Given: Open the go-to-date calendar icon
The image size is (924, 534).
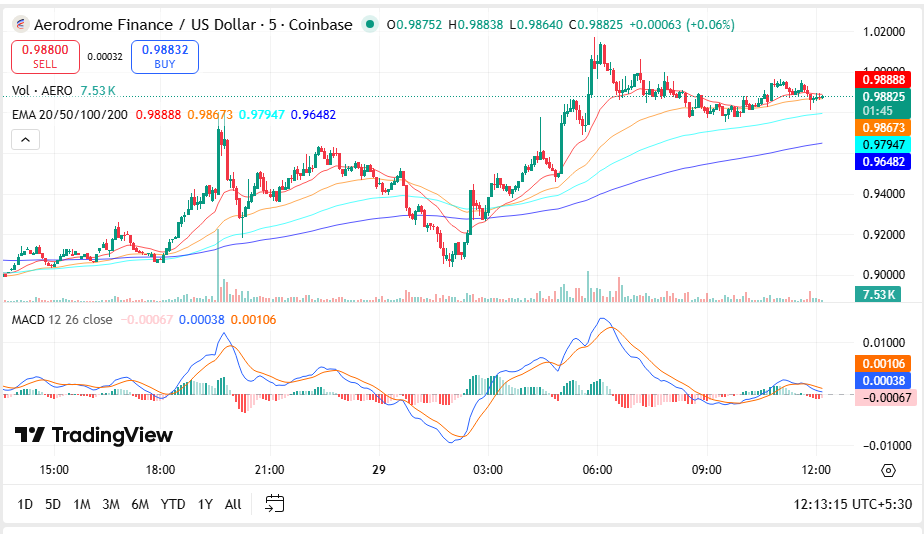Looking at the screenshot, I should tap(275, 504).
